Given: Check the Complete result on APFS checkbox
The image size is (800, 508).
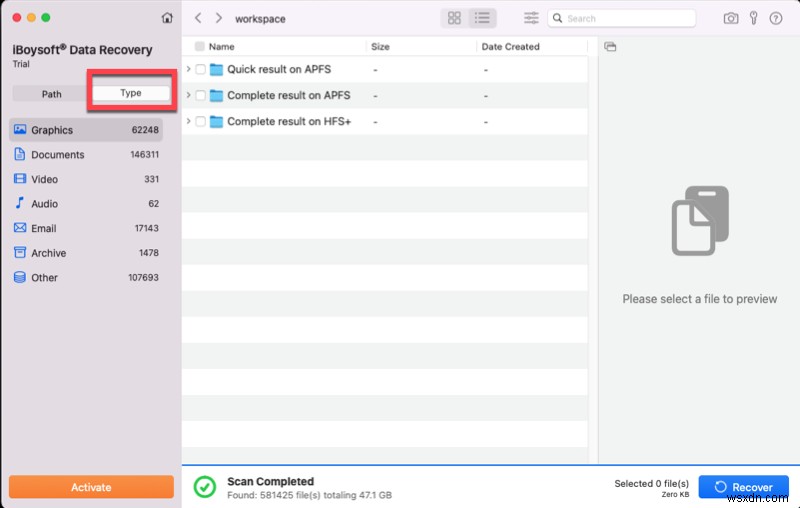Looking at the screenshot, I should coord(201,95).
